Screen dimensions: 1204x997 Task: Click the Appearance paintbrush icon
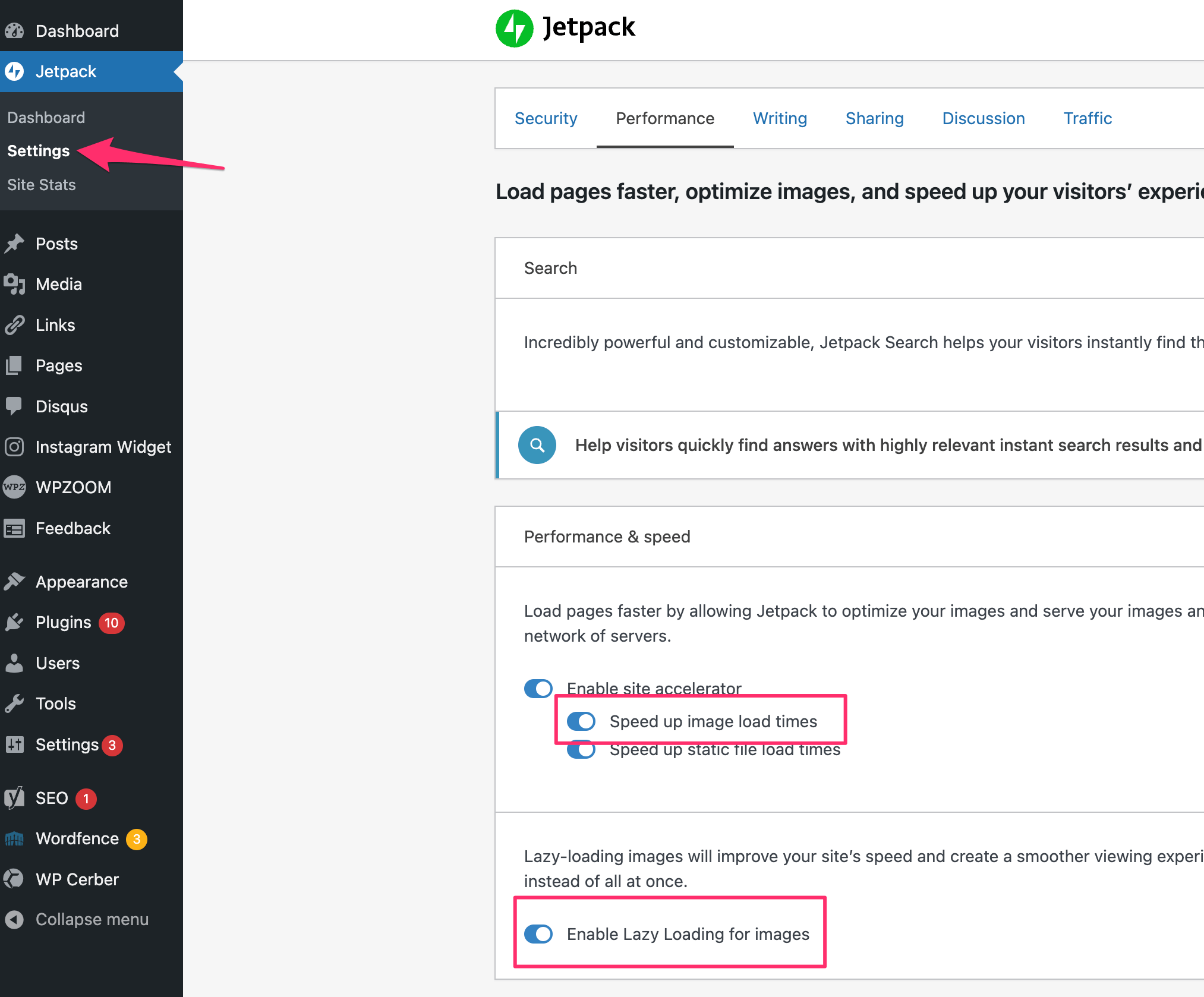pos(14,582)
